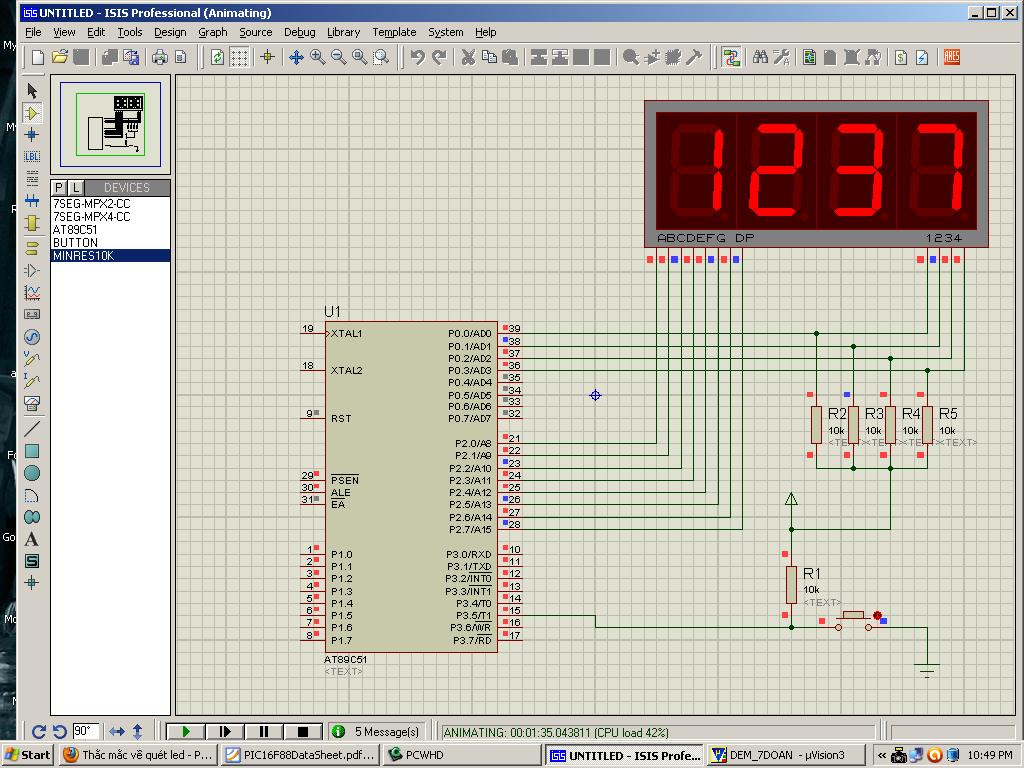Select the Junction dot tool
Image resolution: width=1024 pixels, height=768 pixels.
pyautogui.click(x=32, y=134)
